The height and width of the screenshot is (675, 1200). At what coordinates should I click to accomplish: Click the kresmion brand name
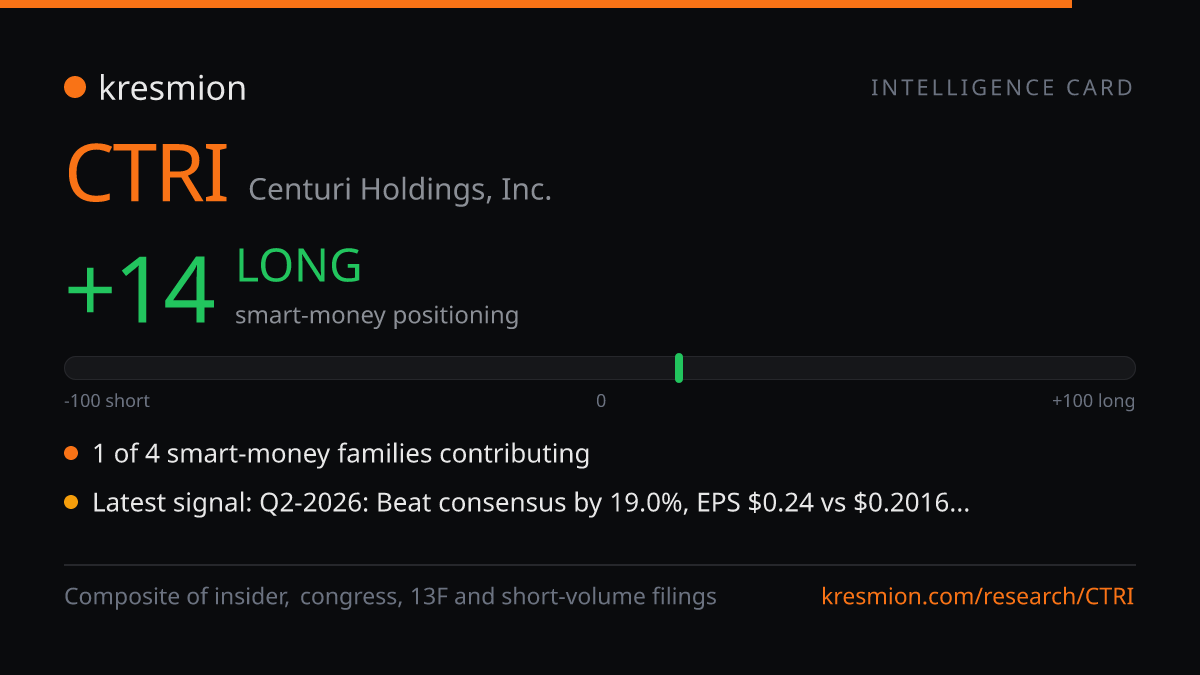click(172, 88)
